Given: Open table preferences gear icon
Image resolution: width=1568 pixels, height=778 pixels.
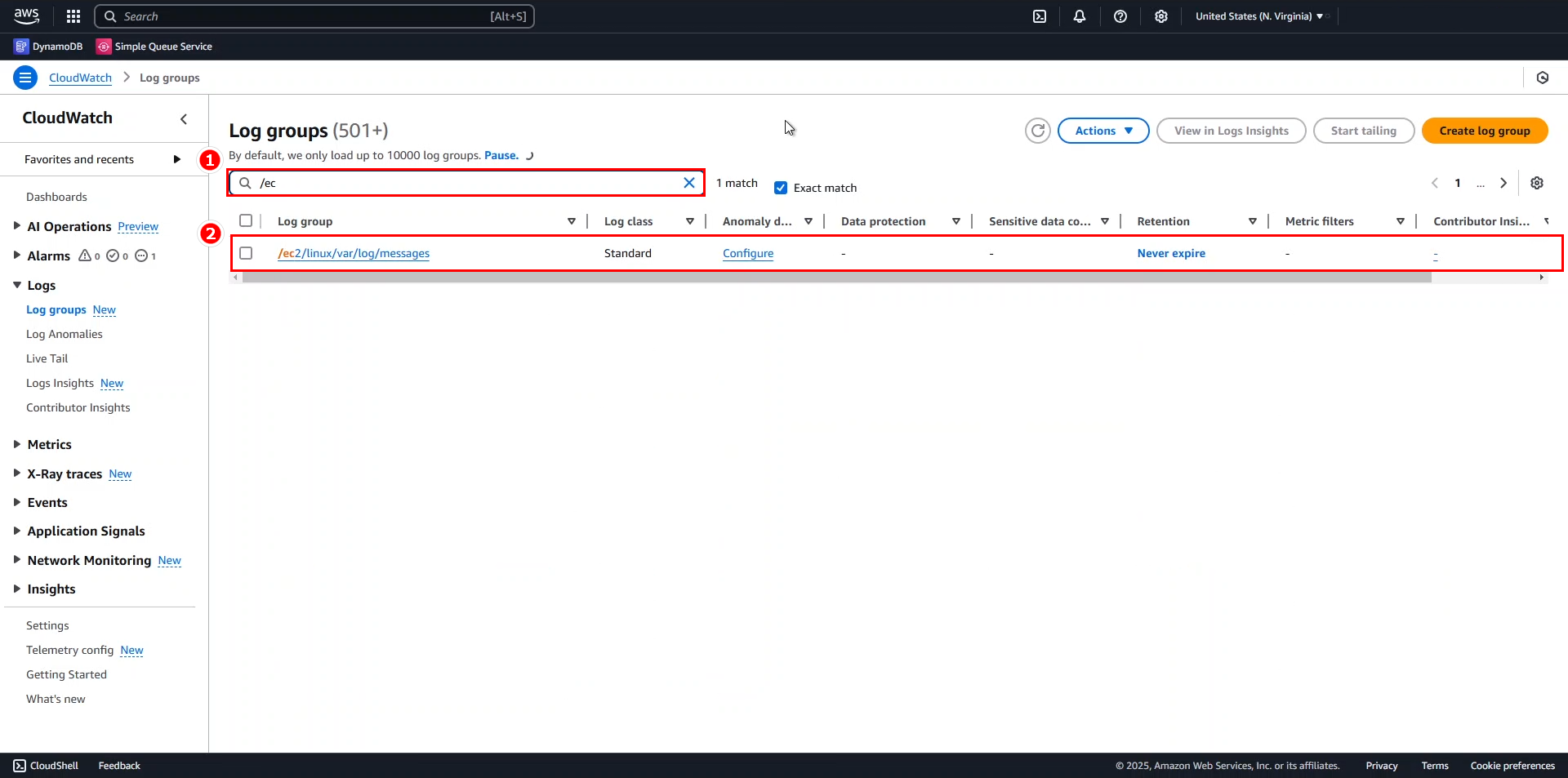Looking at the screenshot, I should coord(1537,183).
